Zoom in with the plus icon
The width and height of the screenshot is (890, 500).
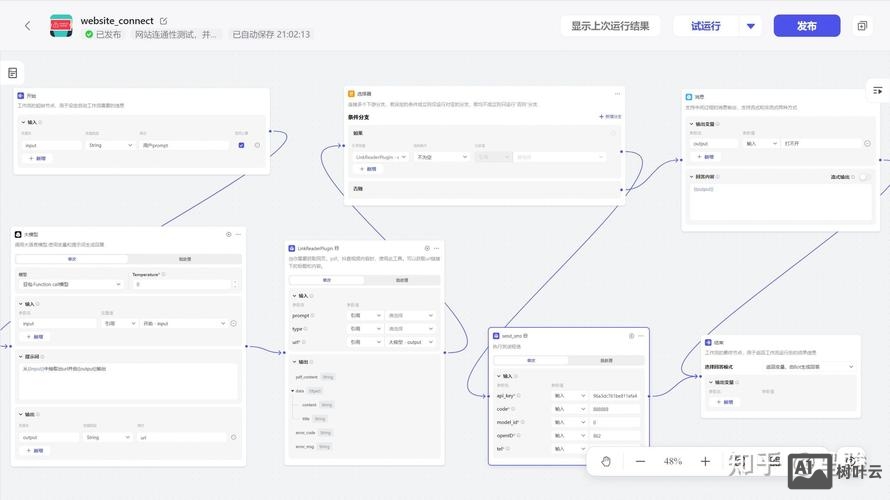coord(705,461)
